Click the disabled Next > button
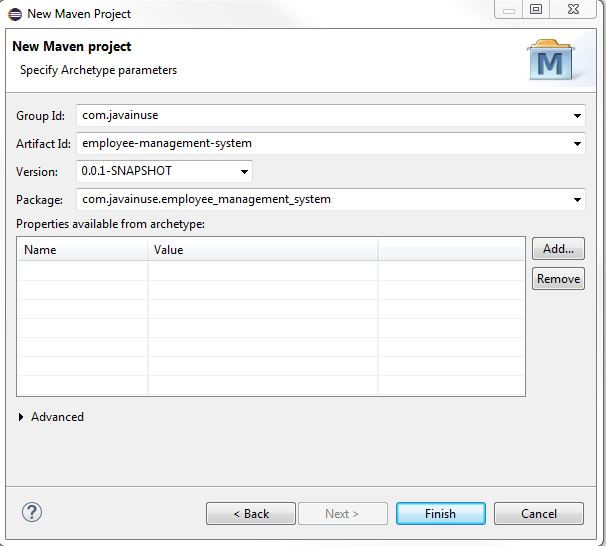 coord(342,514)
